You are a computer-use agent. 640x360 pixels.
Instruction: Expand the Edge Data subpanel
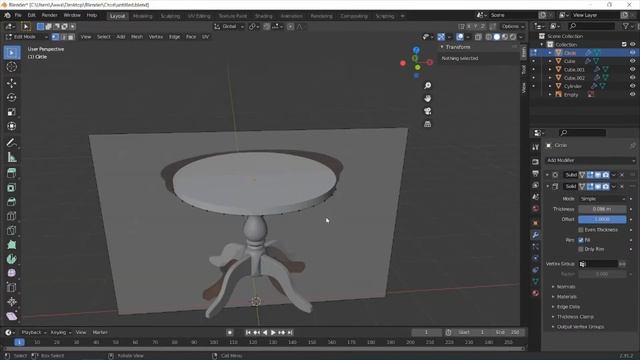pos(568,307)
